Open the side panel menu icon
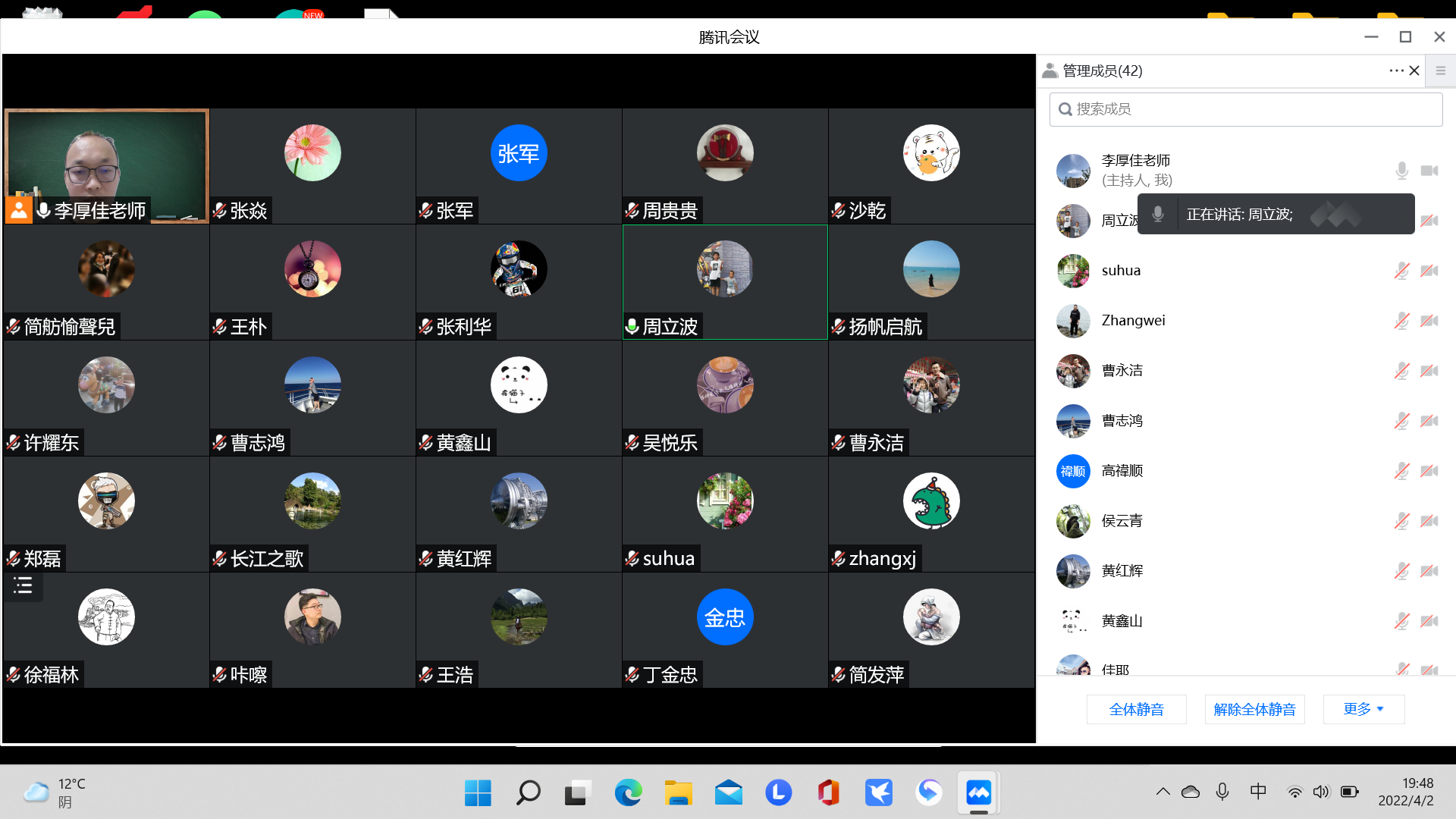 click(1441, 71)
